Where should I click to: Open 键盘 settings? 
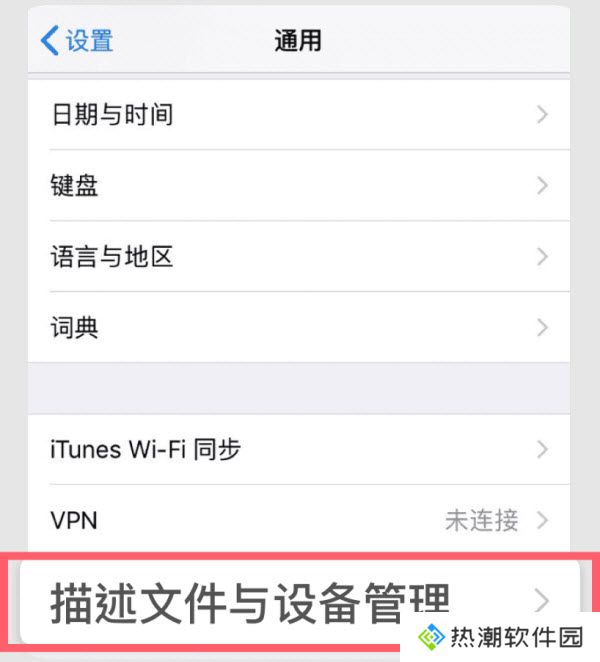299,185
